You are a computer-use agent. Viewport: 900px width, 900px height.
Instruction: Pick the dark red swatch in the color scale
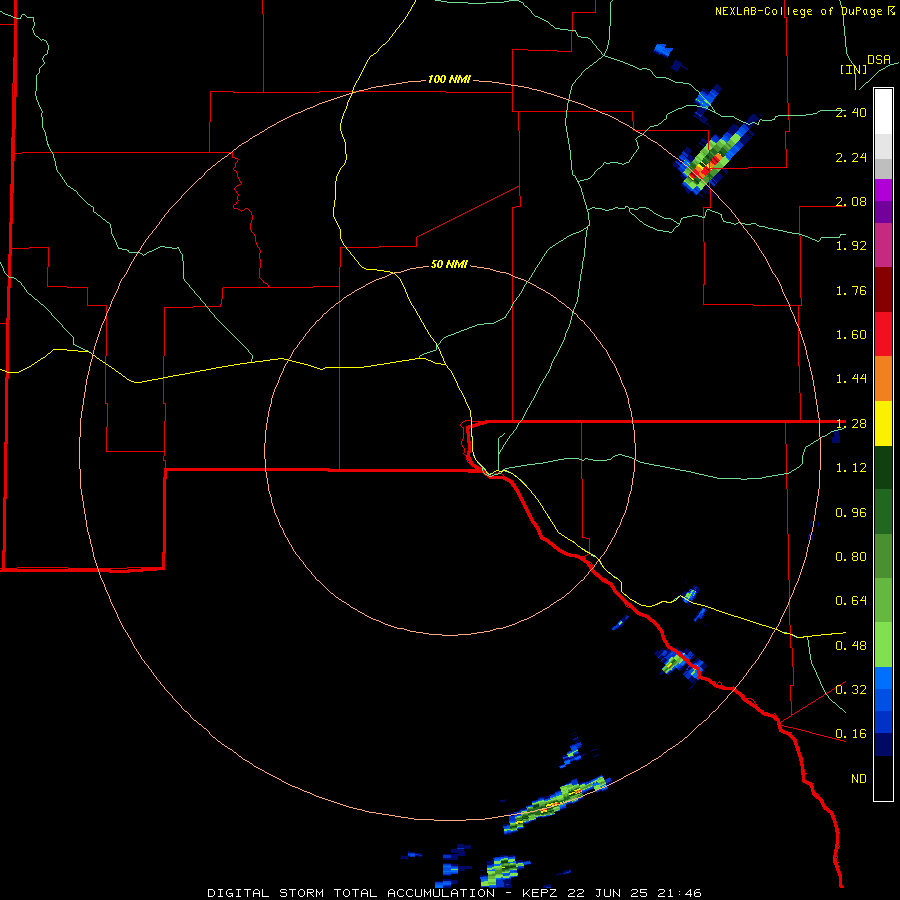[x=883, y=290]
